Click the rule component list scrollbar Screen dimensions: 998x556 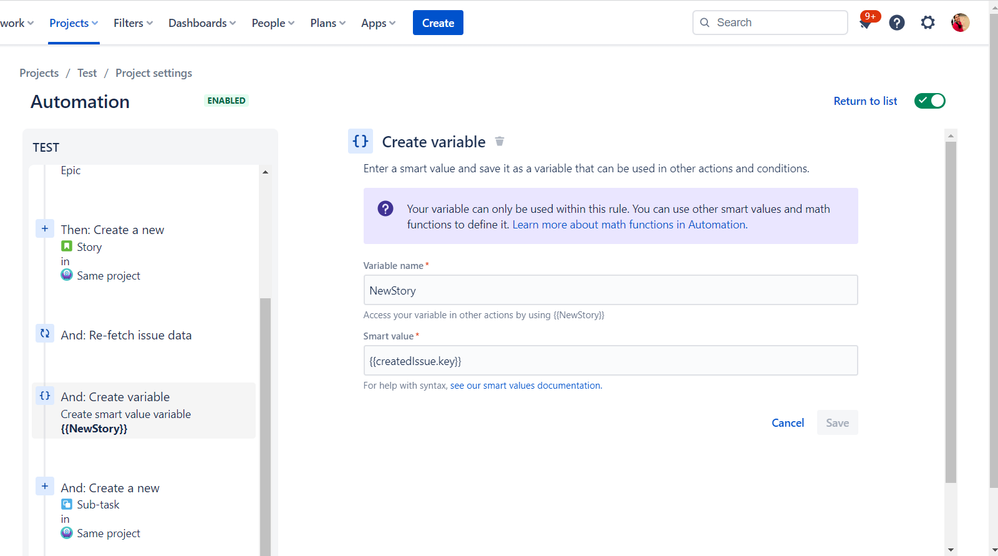click(x=265, y=426)
